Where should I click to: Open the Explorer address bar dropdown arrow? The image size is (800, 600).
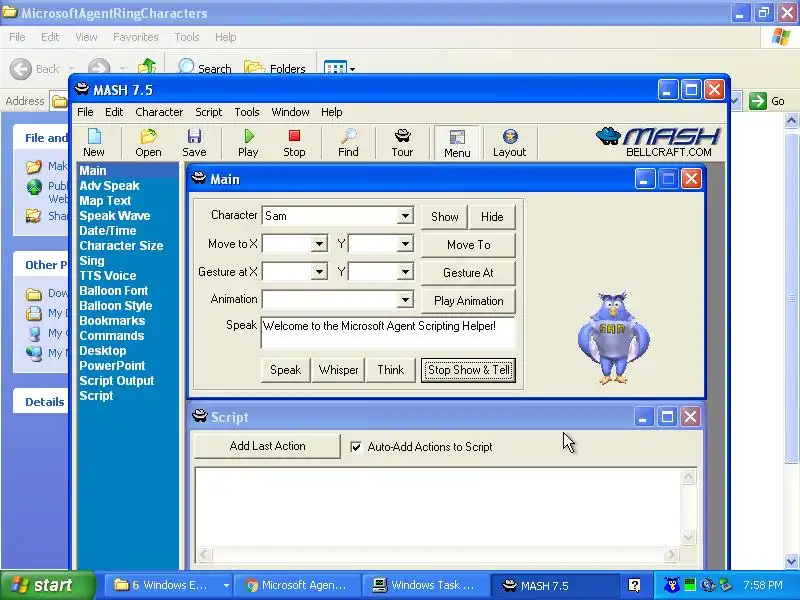point(734,101)
